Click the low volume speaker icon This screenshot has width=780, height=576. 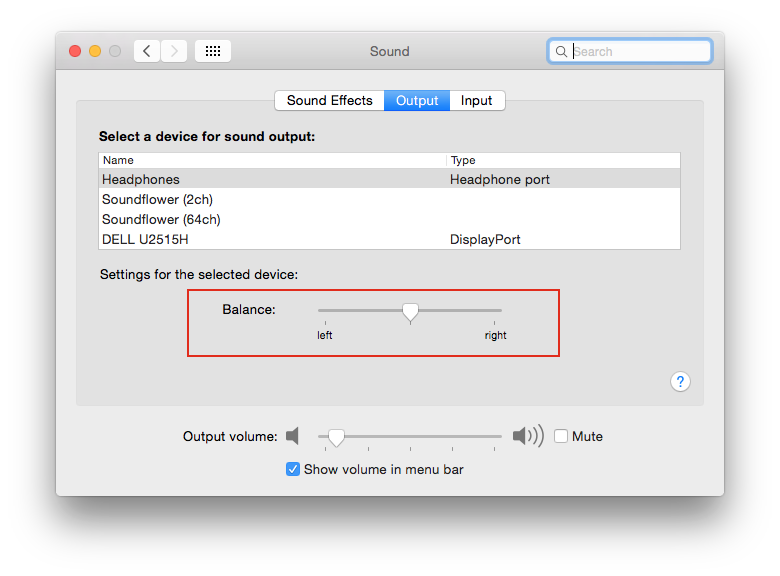[x=292, y=436]
